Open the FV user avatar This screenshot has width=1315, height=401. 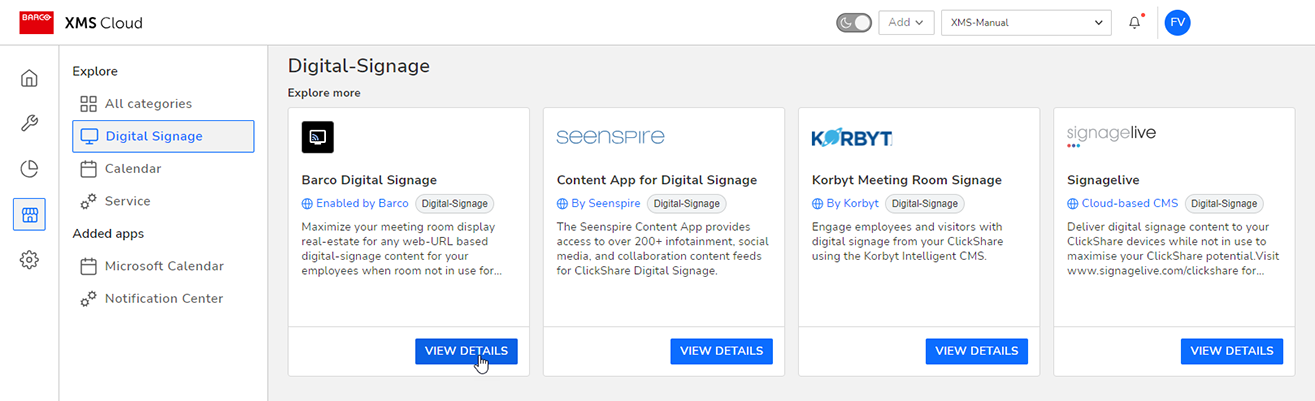click(1178, 22)
